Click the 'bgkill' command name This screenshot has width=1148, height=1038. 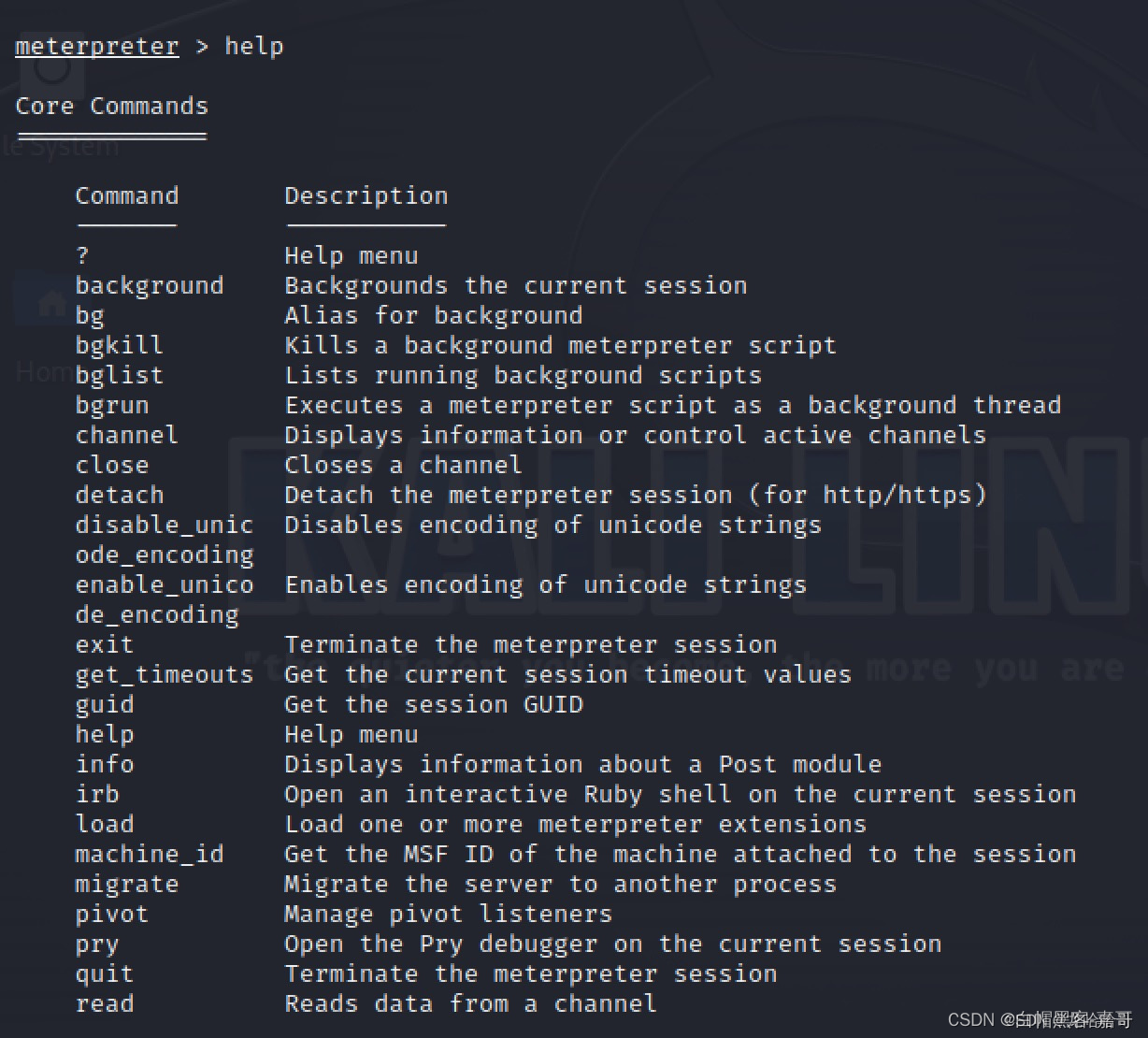point(119,345)
